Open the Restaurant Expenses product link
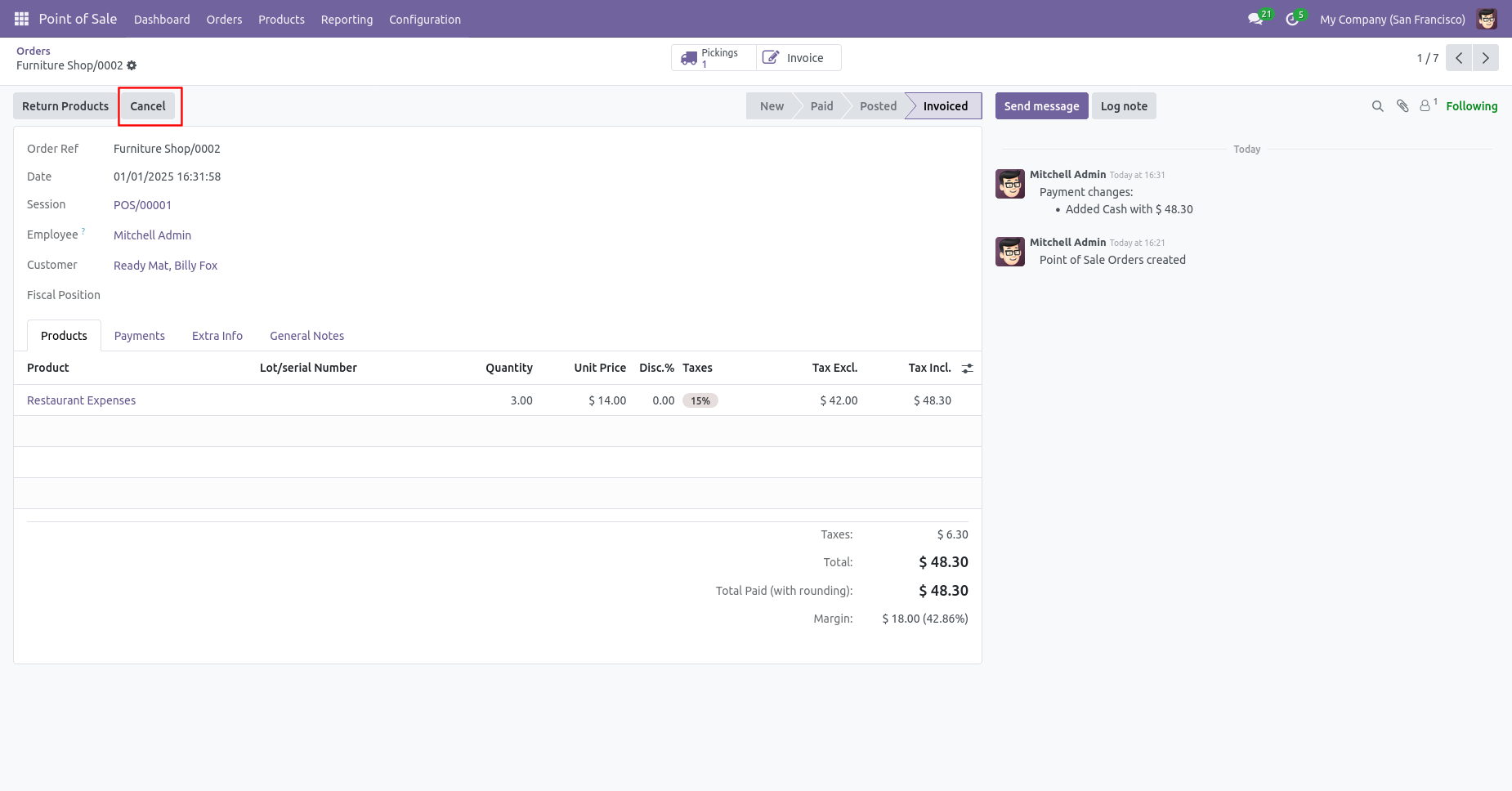Image resolution: width=1512 pixels, height=791 pixels. tap(81, 400)
